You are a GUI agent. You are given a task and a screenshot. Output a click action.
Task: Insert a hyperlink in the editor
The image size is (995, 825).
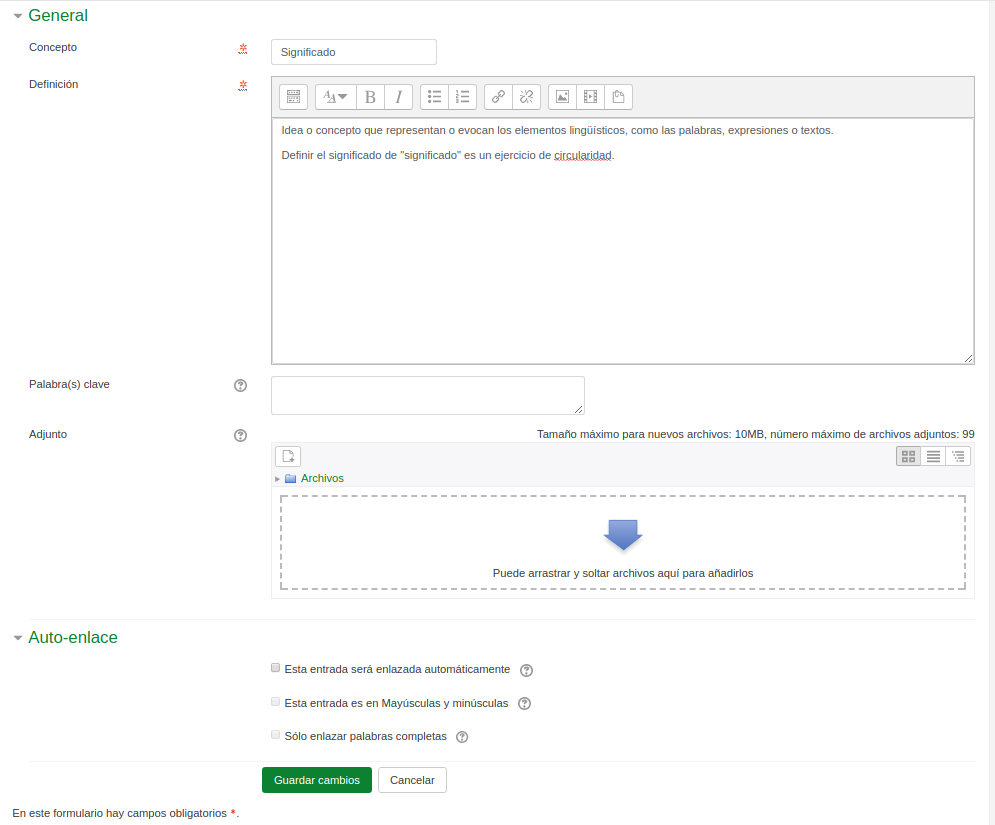498,96
